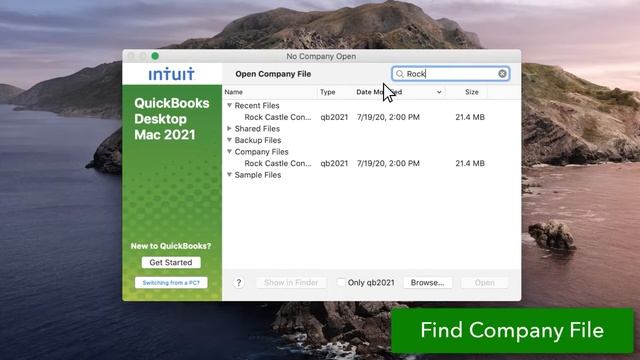Click qb2021 type in Recent Files row
The width and height of the screenshot is (640, 360).
point(334,117)
